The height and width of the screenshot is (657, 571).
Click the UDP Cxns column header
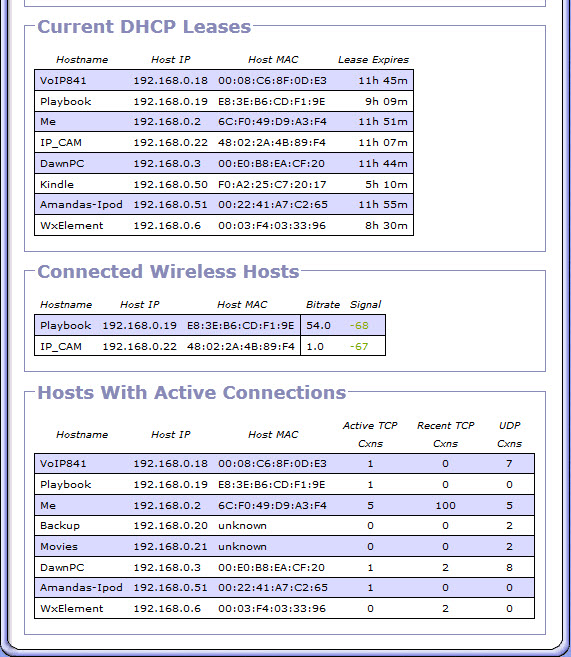point(509,435)
